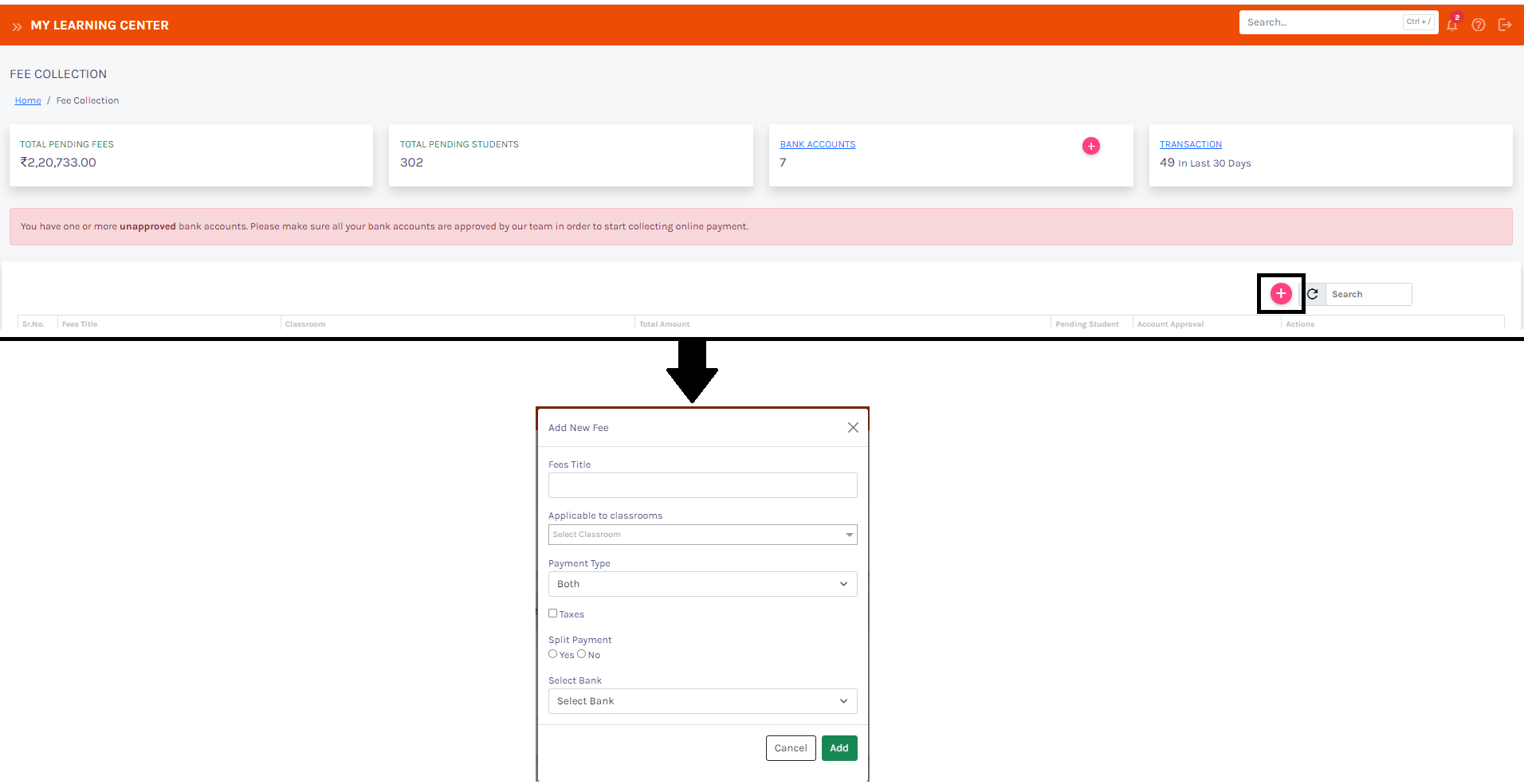
Task: Open the Select Classroom dropdown
Action: point(702,535)
